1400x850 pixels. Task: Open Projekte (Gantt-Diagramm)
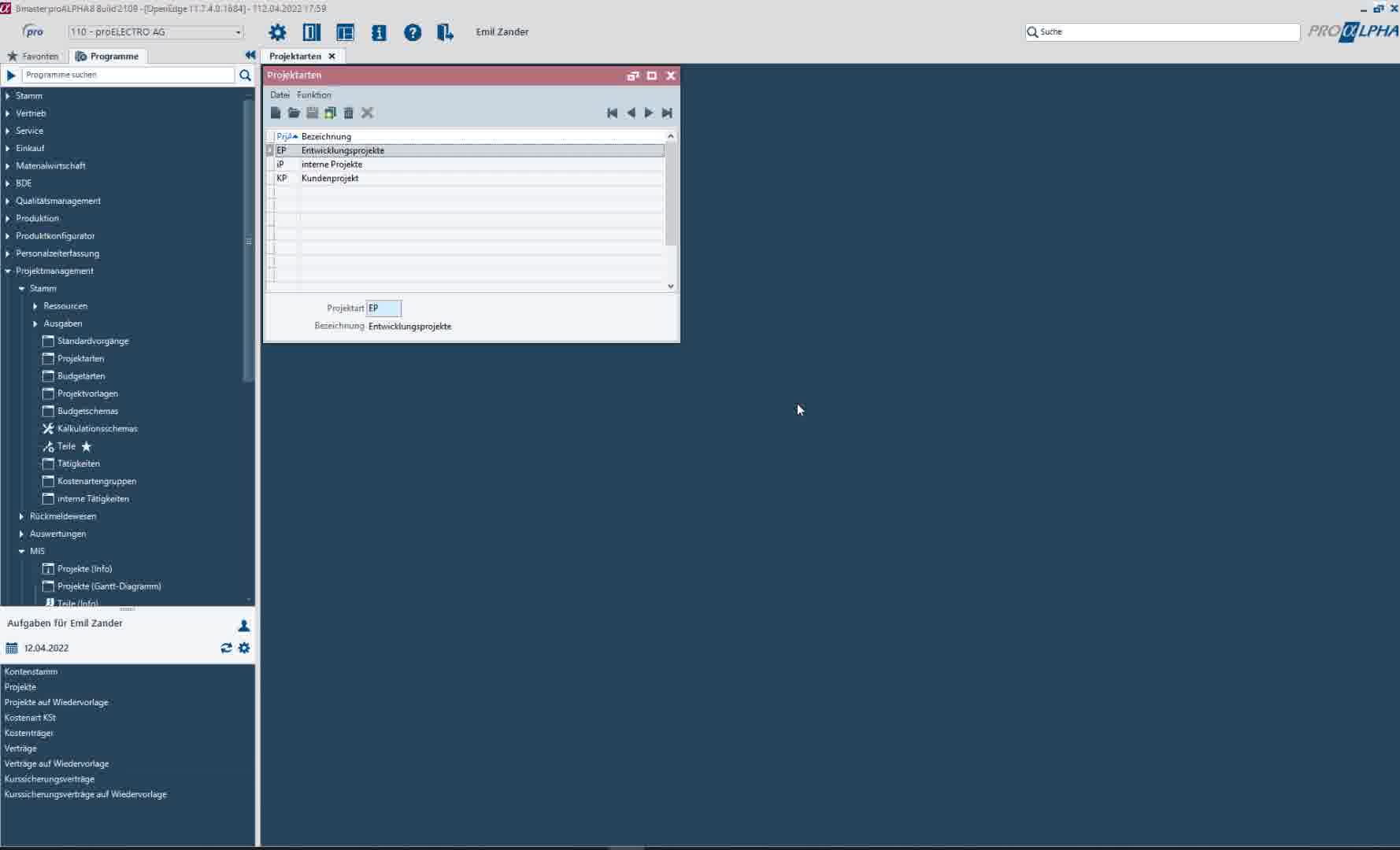tap(109, 586)
